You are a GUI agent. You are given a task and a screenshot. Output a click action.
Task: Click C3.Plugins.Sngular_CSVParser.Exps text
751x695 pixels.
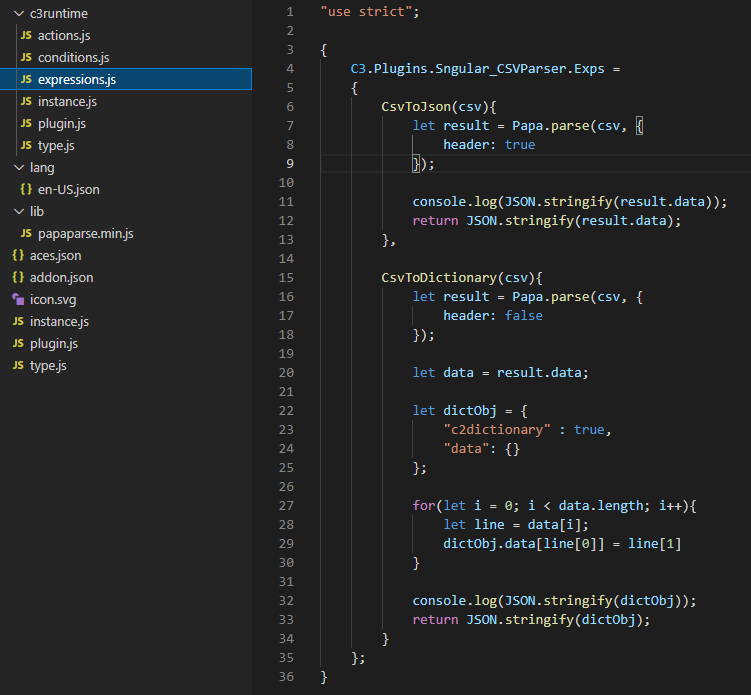pos(478,69)
